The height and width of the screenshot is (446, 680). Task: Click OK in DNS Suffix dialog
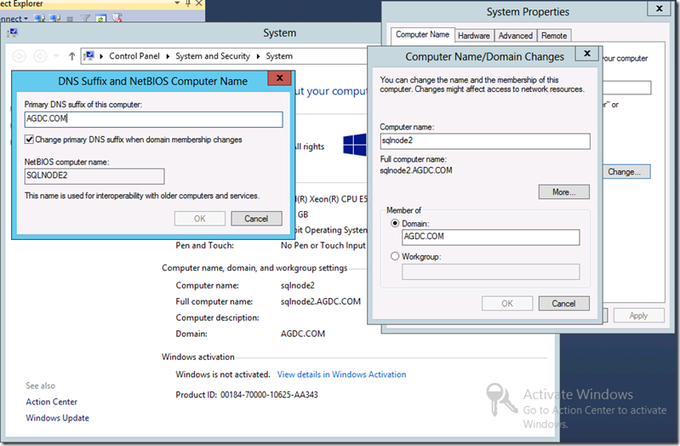click(200, 219)
